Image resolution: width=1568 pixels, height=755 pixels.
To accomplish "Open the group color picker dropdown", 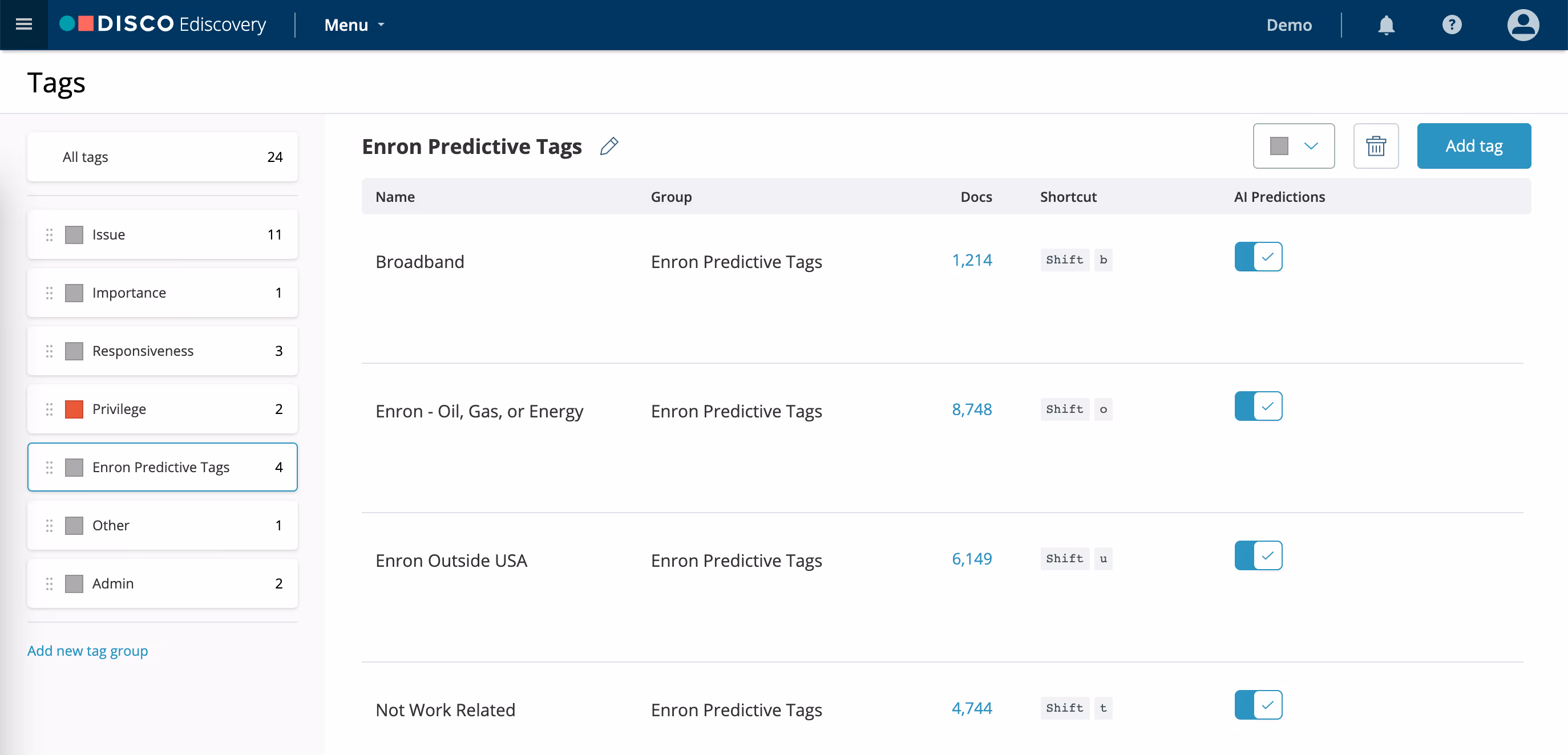I will click(1294, 146).
